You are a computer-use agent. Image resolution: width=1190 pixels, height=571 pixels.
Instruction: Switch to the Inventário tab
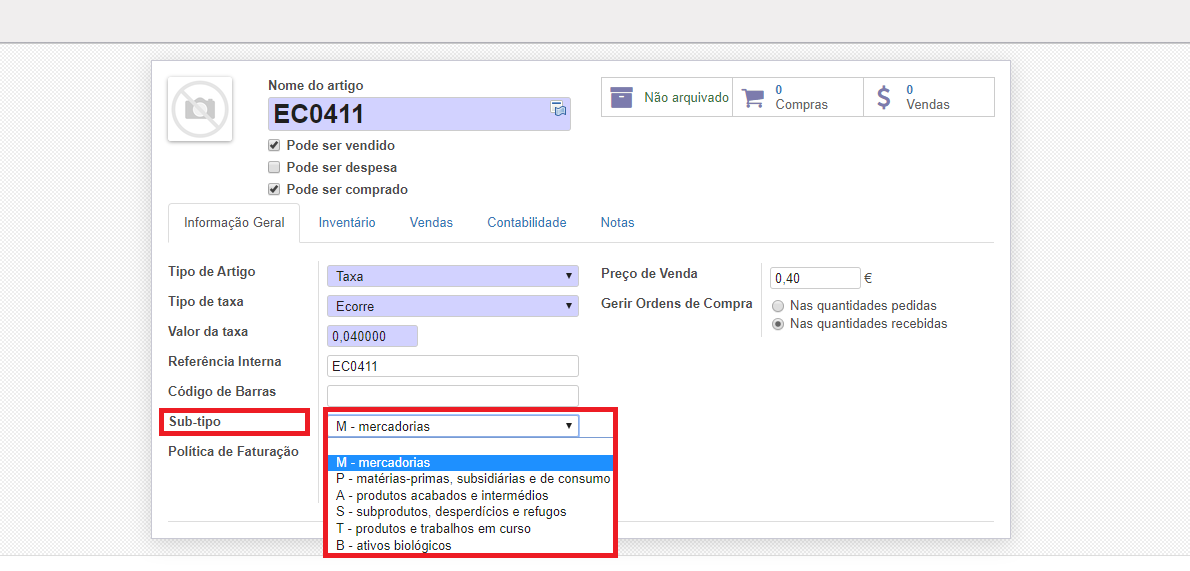click(347, 223)
